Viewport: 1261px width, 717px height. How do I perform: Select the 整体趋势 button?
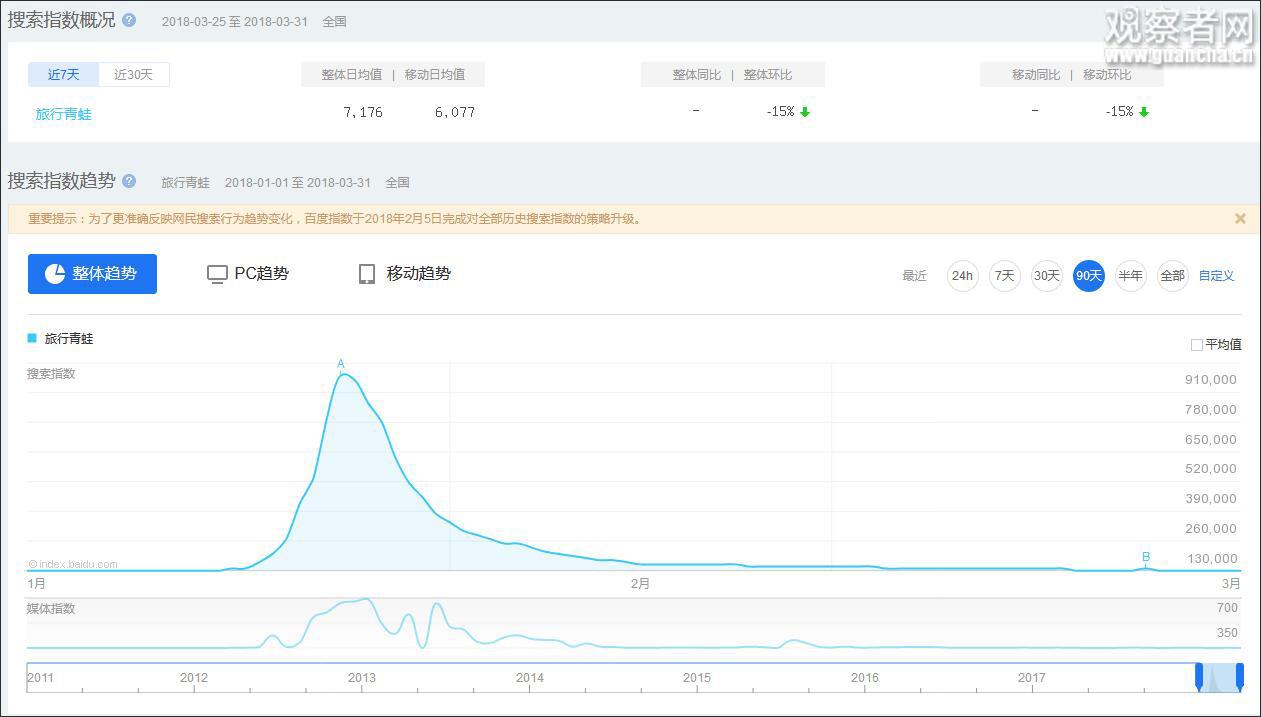pyautogui.click(x=92, y=274)
